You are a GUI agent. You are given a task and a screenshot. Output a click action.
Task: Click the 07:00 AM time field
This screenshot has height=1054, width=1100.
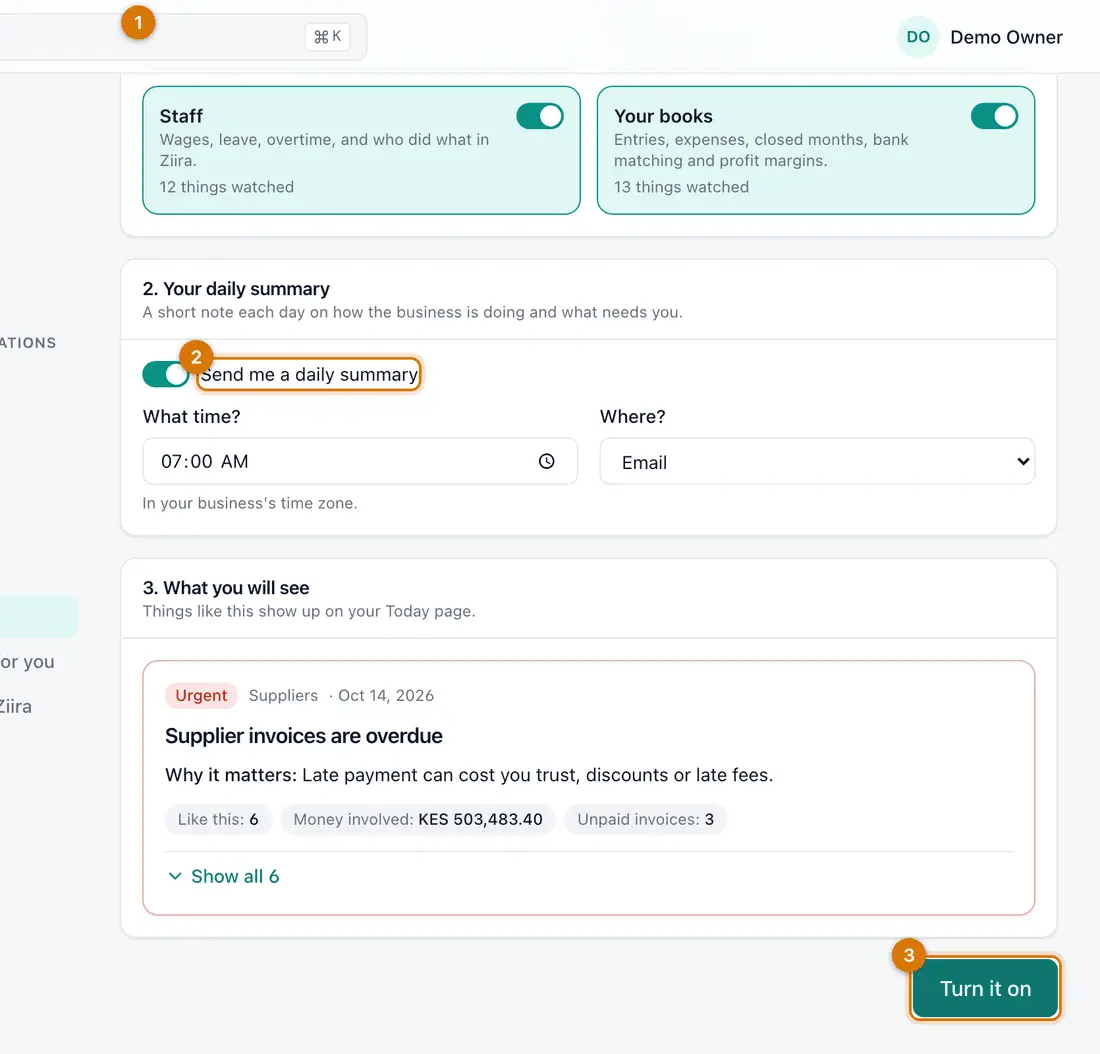360,462
